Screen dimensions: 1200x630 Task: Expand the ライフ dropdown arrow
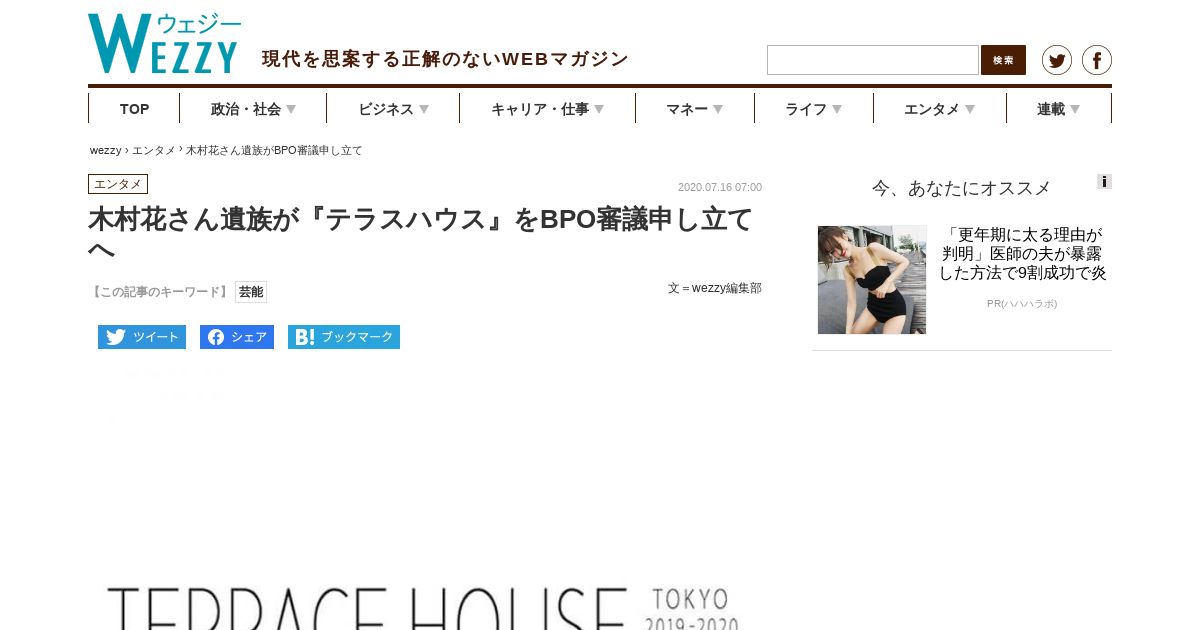837,109
